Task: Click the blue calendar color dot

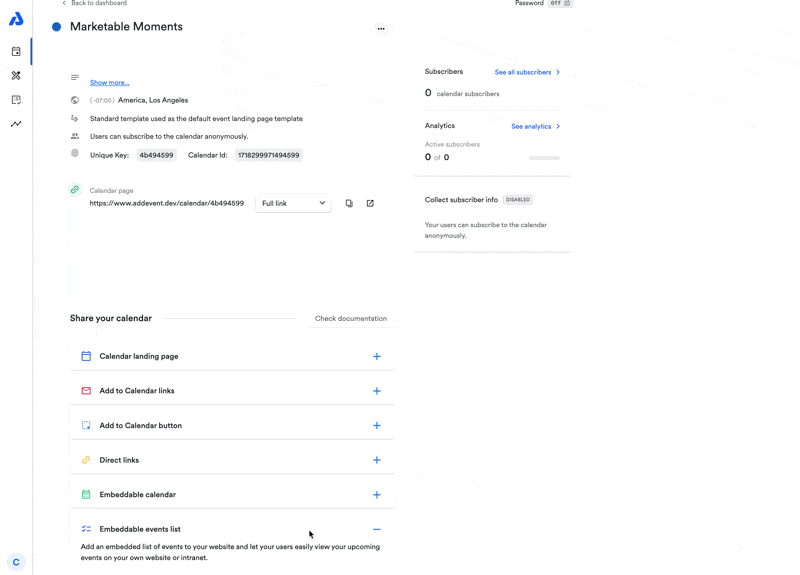Action: (x=57, y=27)
